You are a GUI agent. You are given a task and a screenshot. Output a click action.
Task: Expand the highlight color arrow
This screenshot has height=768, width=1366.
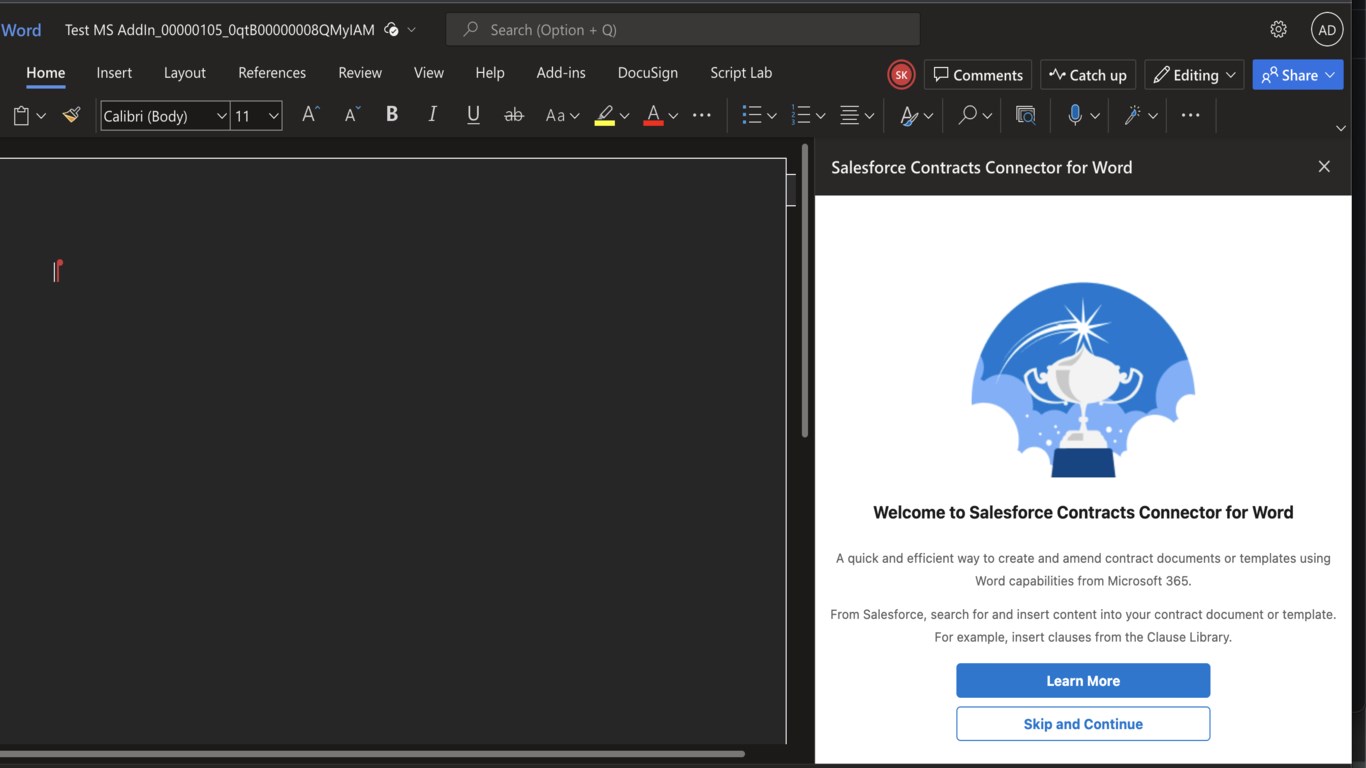pos(624,116)
